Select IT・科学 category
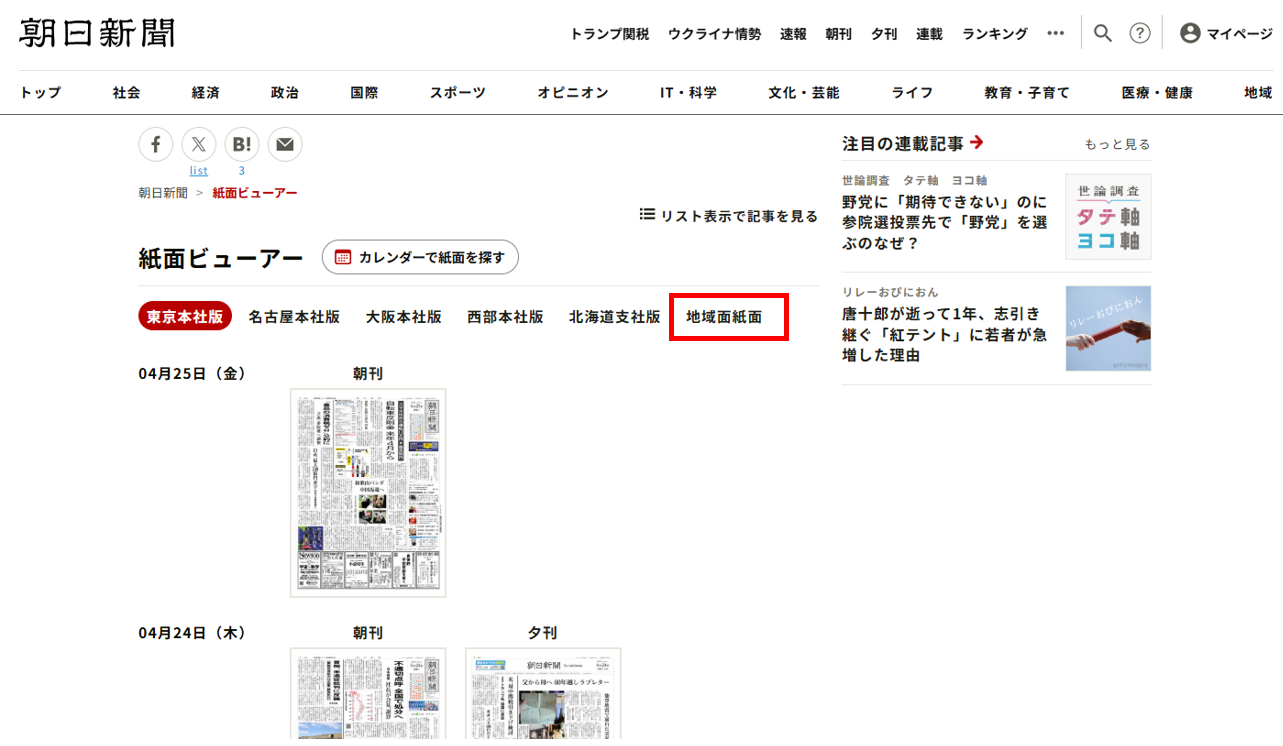The height and width of the screenshot is (746, 1283). (x=688, y=93)
